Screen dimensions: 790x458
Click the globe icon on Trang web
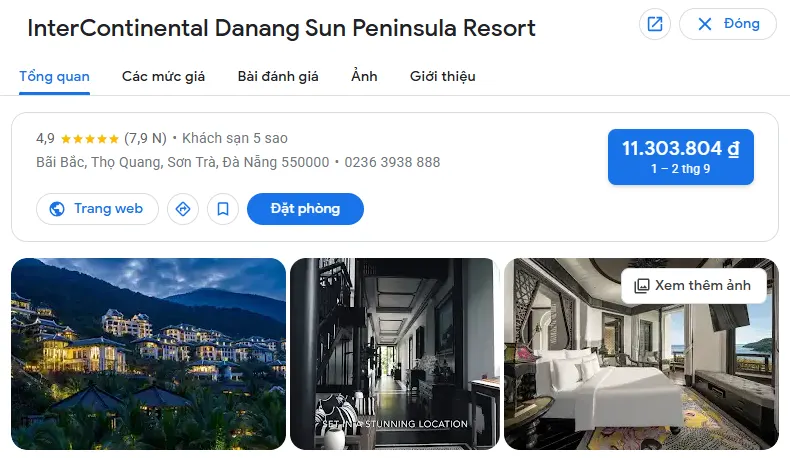click(57, 209)
